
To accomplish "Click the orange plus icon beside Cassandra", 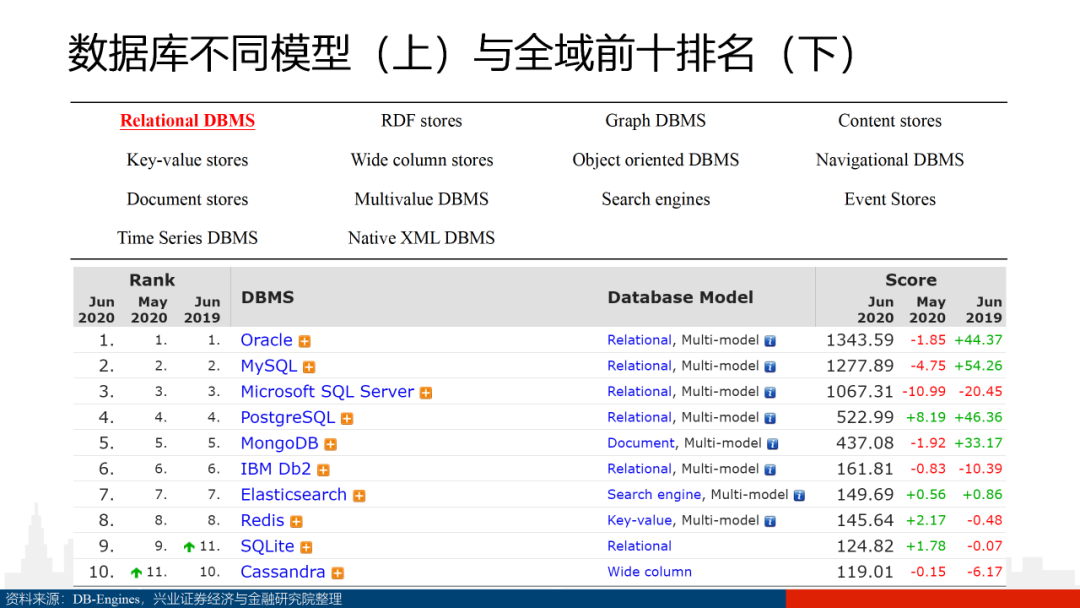I will pyautogui.click(x=338, y=573).
